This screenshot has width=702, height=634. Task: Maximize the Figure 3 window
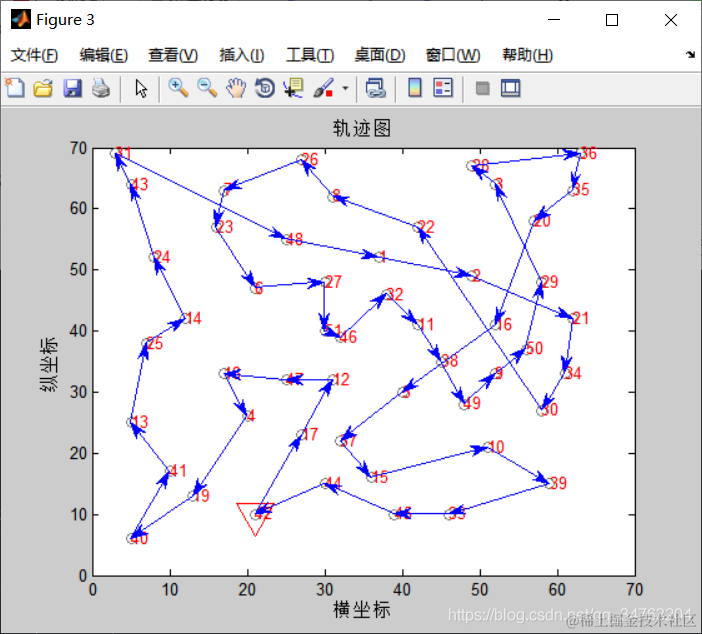coord(612,20)
